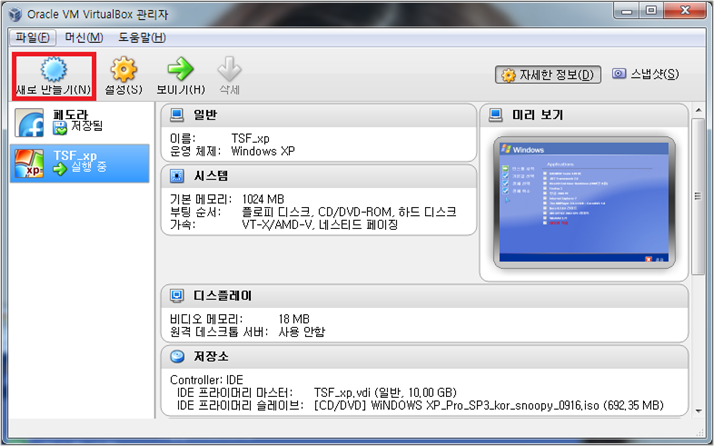Select the 페도라 Fedora machine icon
Image resolution: width=714 pixels, height=446 pixels.
click(30, 123)
